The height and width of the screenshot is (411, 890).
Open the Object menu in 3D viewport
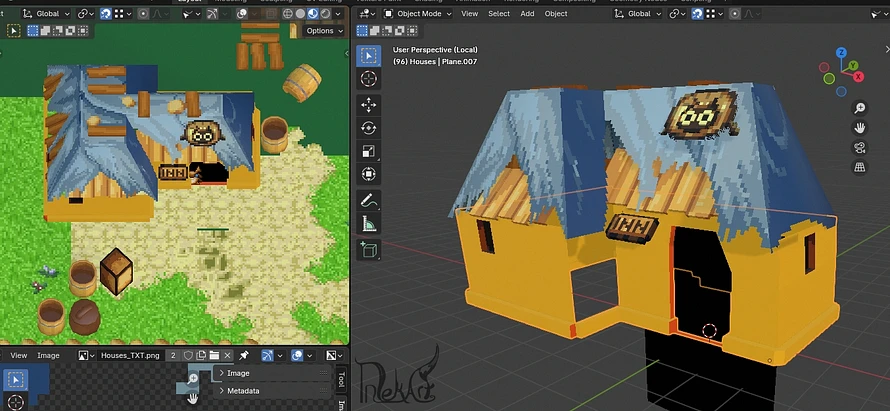pyautogui.click(x=556, y=14)
